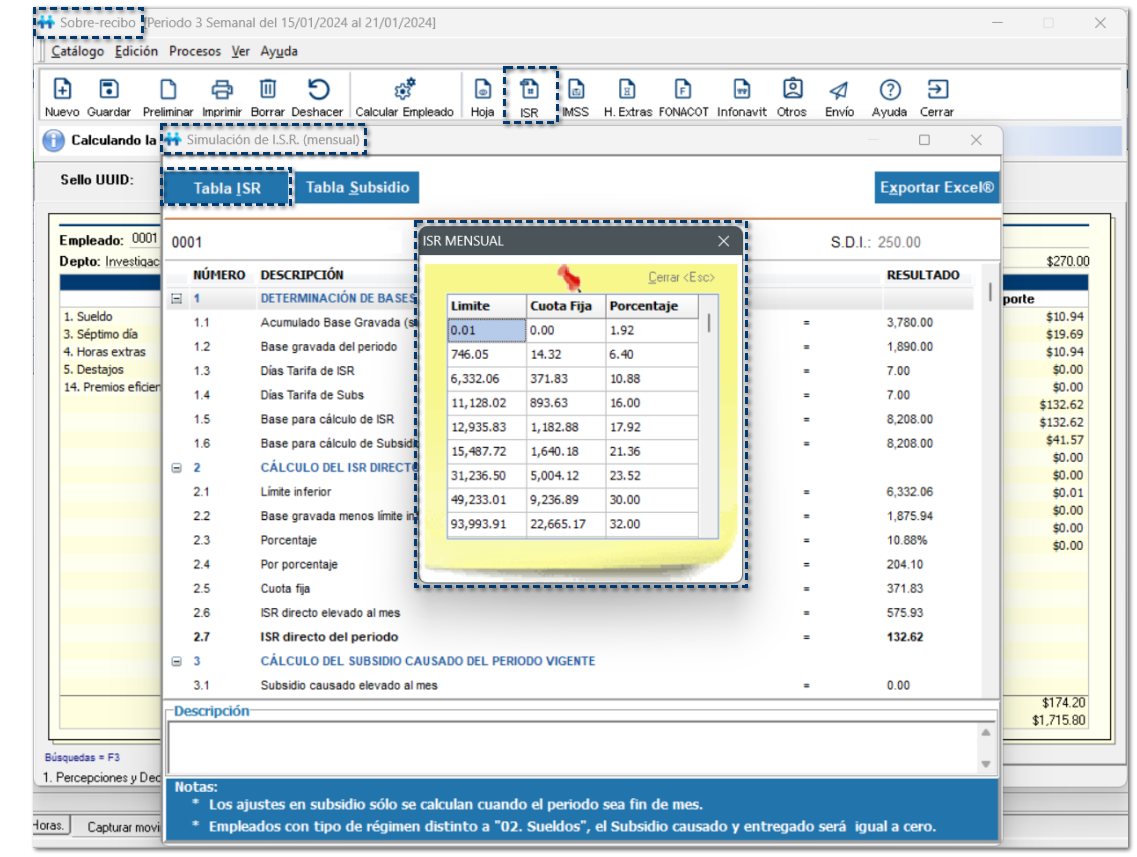Click the Borrar trash icon
Viewport: 1137px width, 857px height.
point(268,90)
